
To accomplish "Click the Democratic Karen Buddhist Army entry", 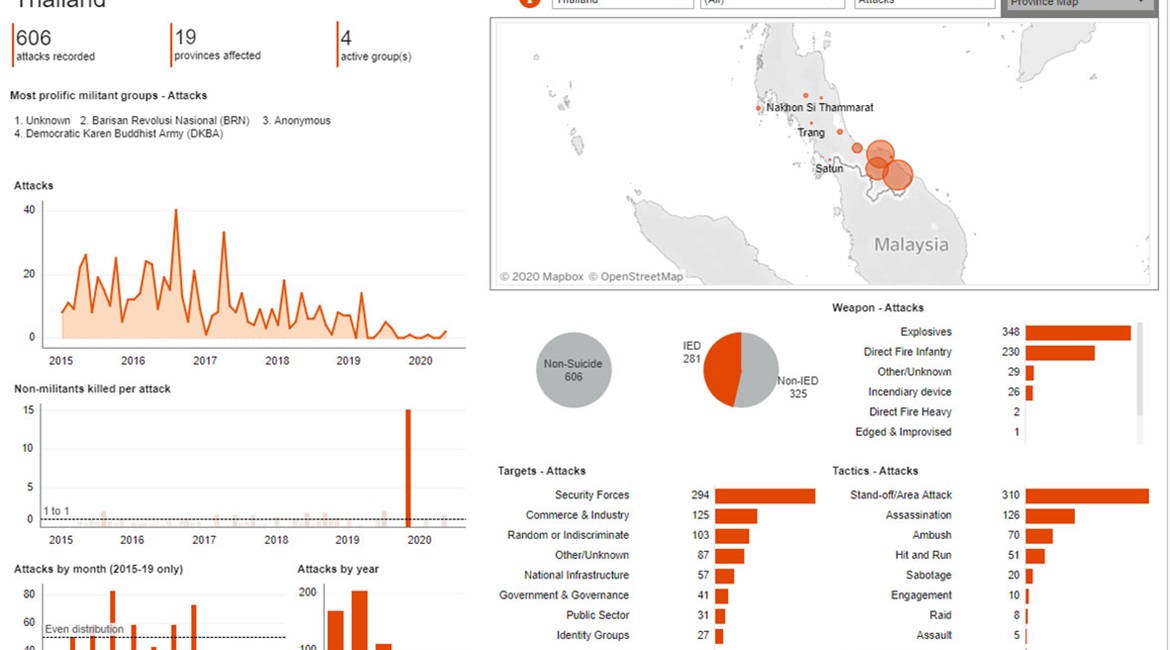I will [119, 134].
